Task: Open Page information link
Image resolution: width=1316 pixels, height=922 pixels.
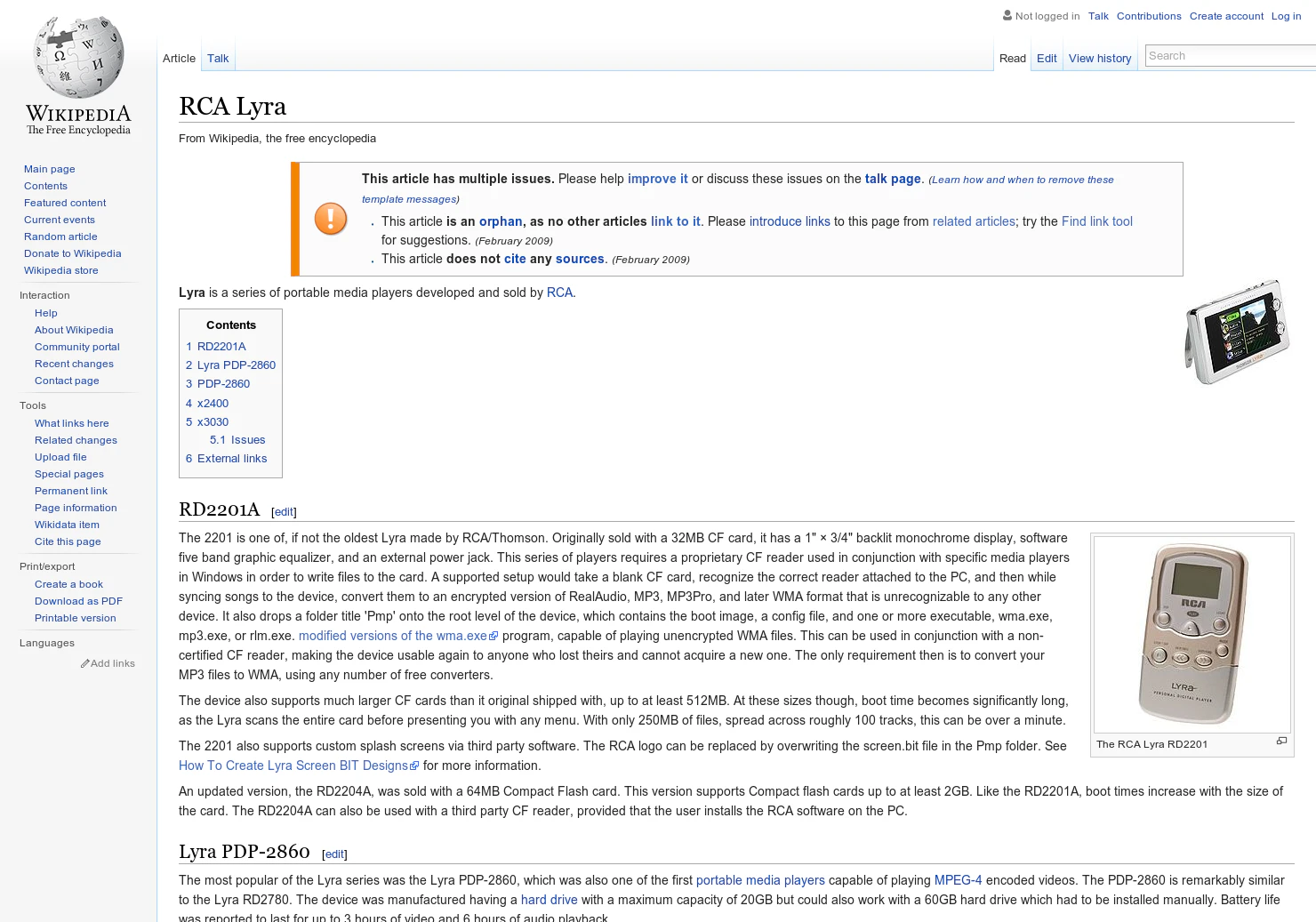Action: pyautogui.click(x=76, y=508)
